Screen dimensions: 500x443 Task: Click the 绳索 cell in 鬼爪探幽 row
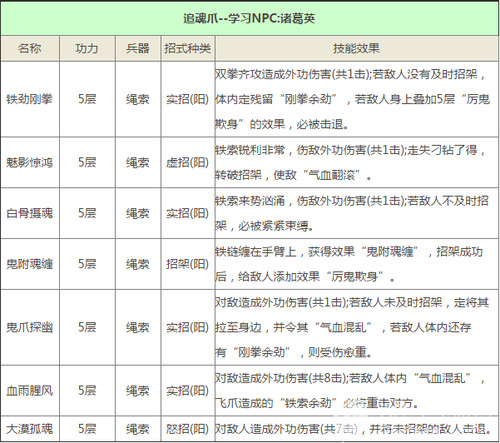(137, 327)
